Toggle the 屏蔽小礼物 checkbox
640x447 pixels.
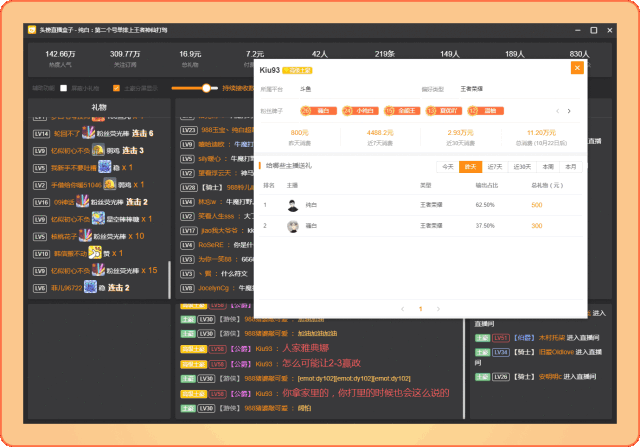coord(64,88)
